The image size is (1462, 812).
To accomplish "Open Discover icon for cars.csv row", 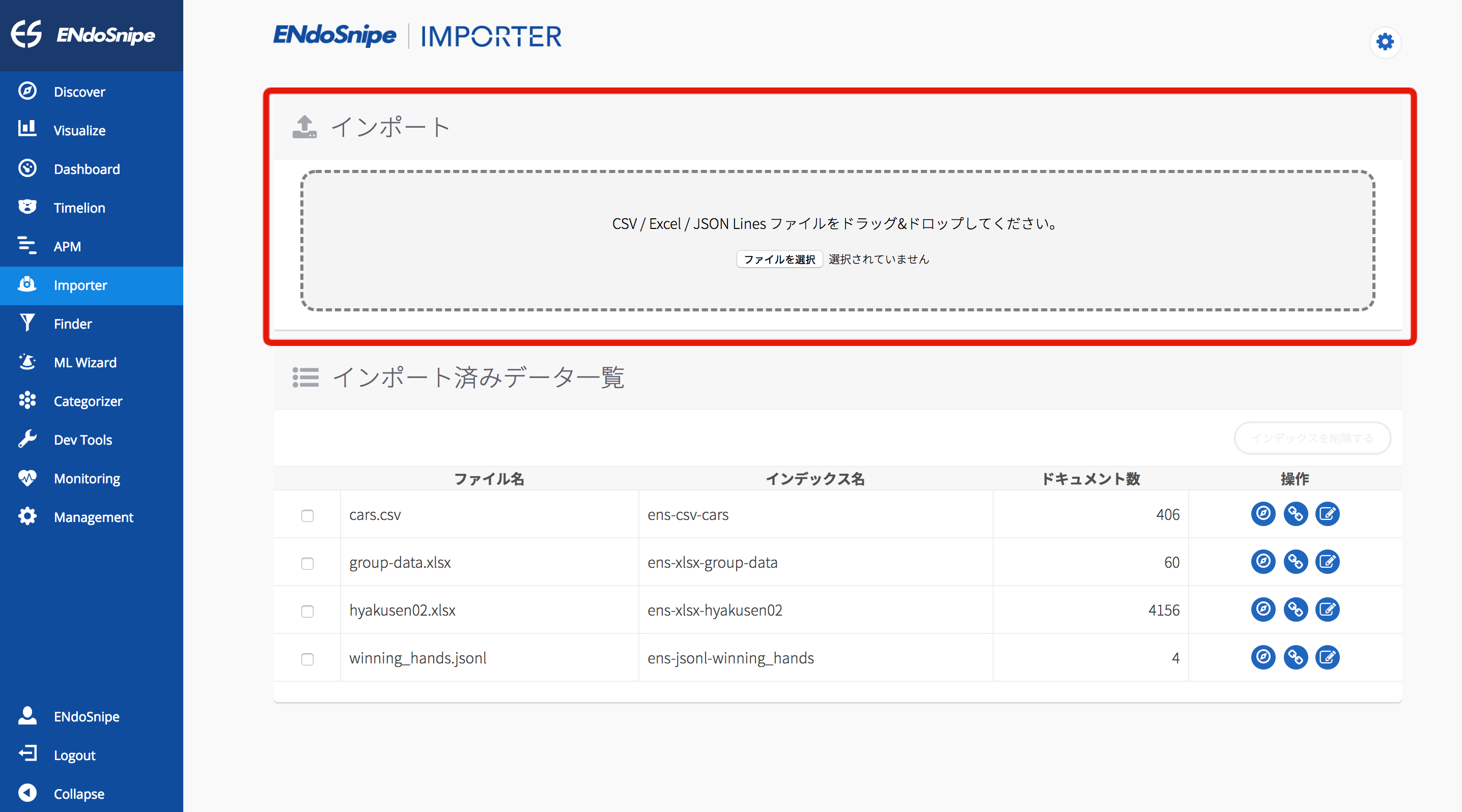I will point(1263,514).
